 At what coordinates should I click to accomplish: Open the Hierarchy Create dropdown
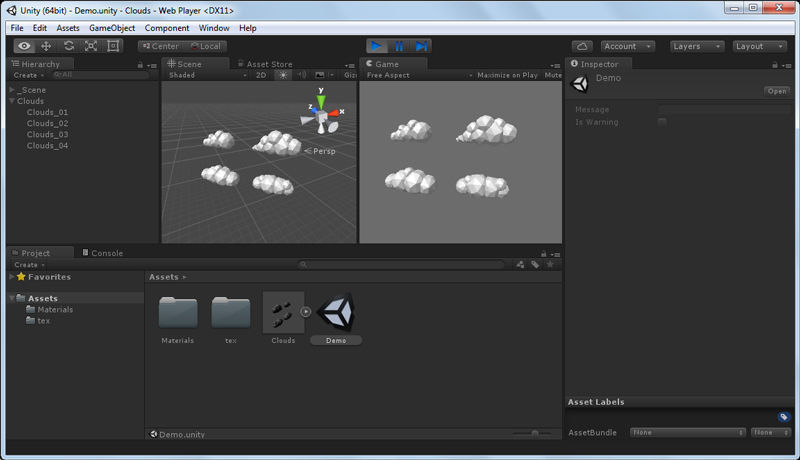29,75
